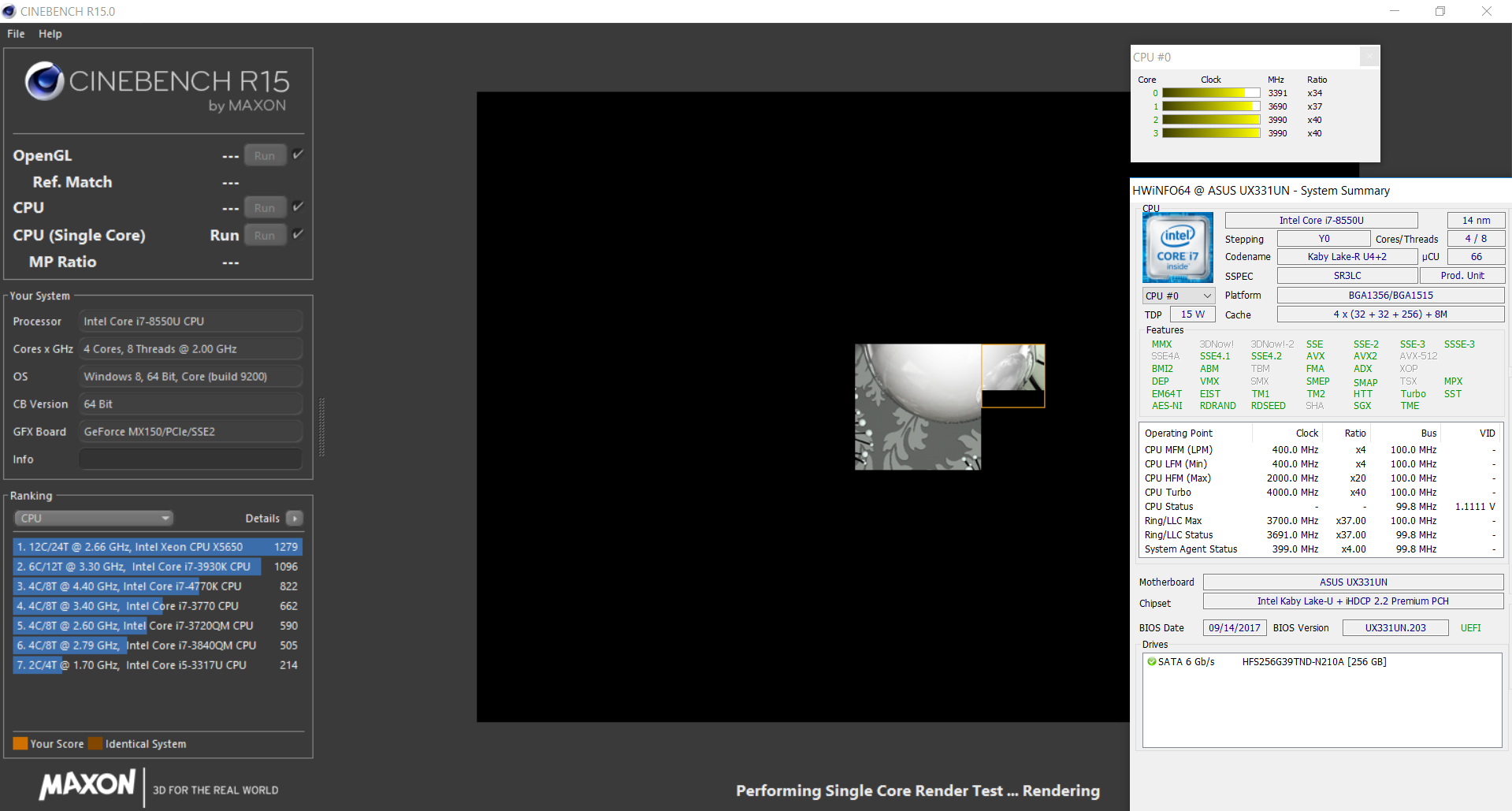Click the OpenGL Run button
The width and height of the screenshot is (1512, 811).
click(x=265, y=155)
